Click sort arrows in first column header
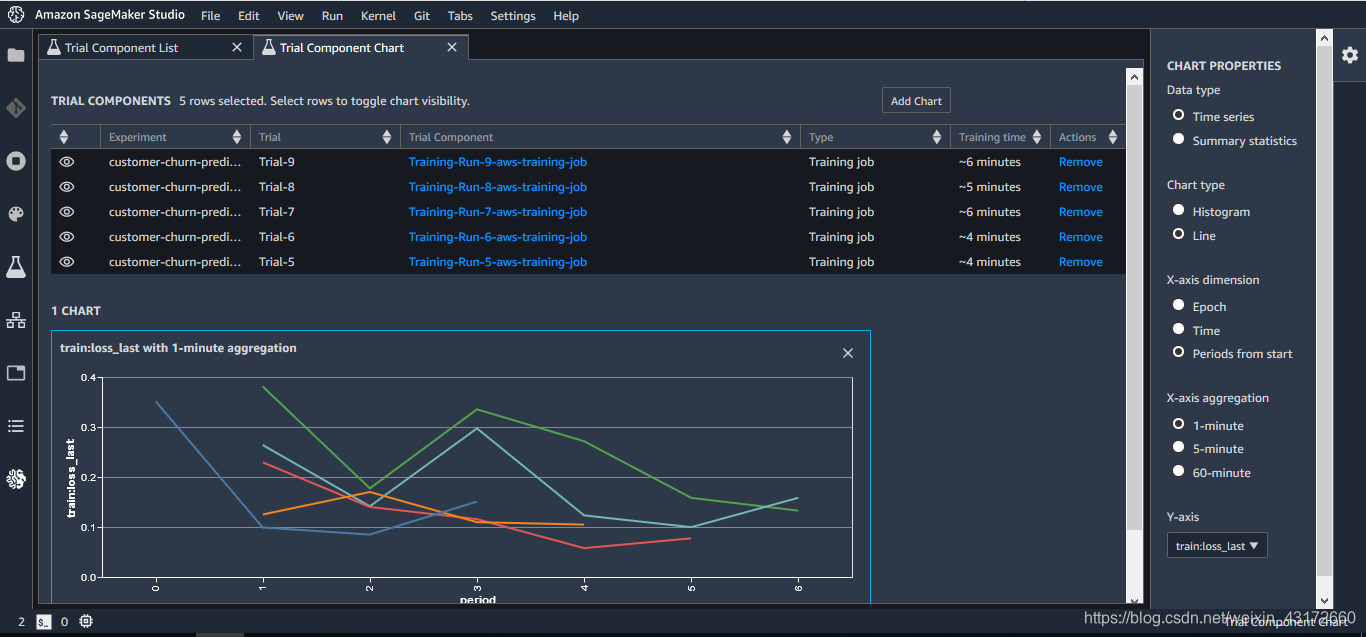Viewport: 1366px width, 637px height. (x=64, y=137)
